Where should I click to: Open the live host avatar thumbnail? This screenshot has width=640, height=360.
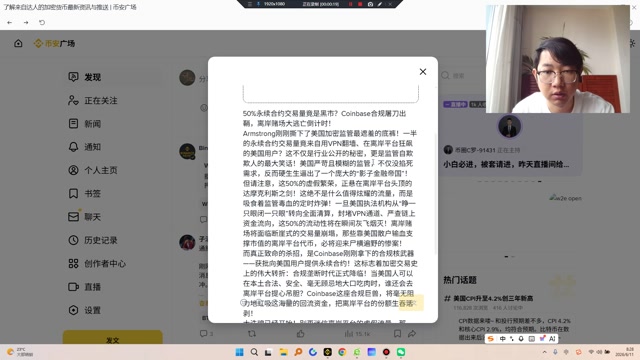click(x=509, y=126)
